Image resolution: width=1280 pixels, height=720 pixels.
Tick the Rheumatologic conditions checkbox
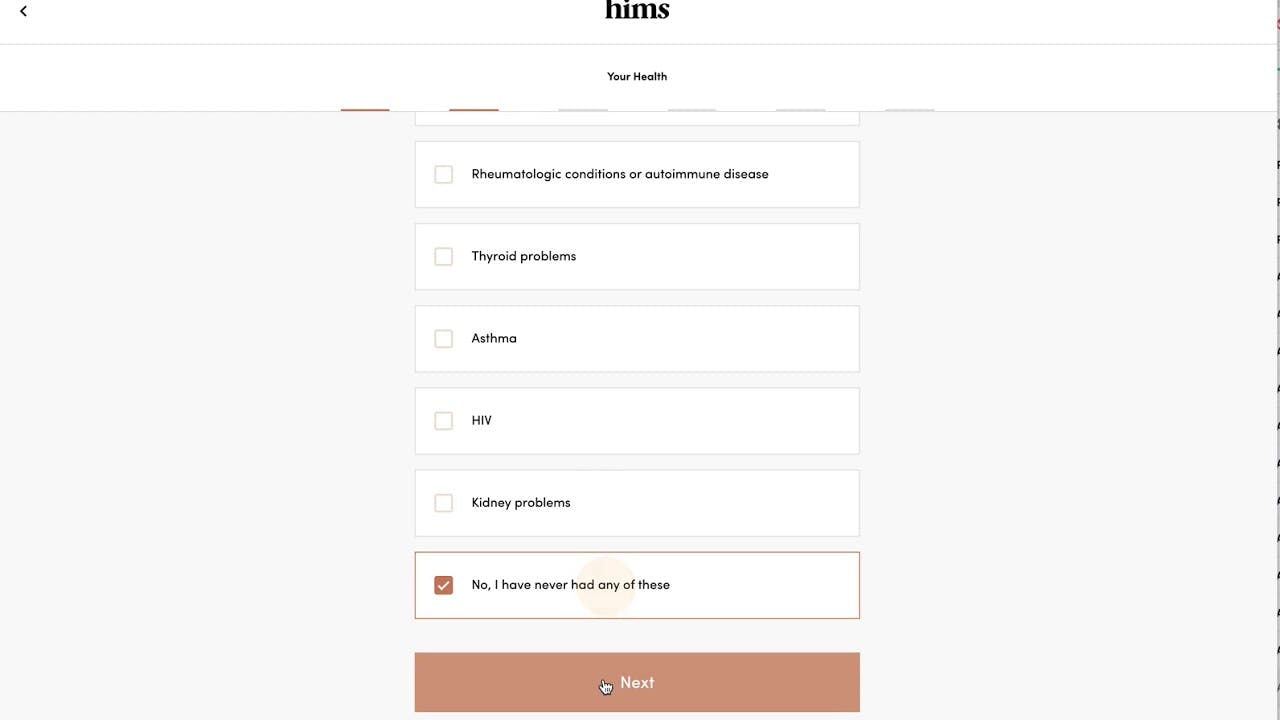point(443,175)
